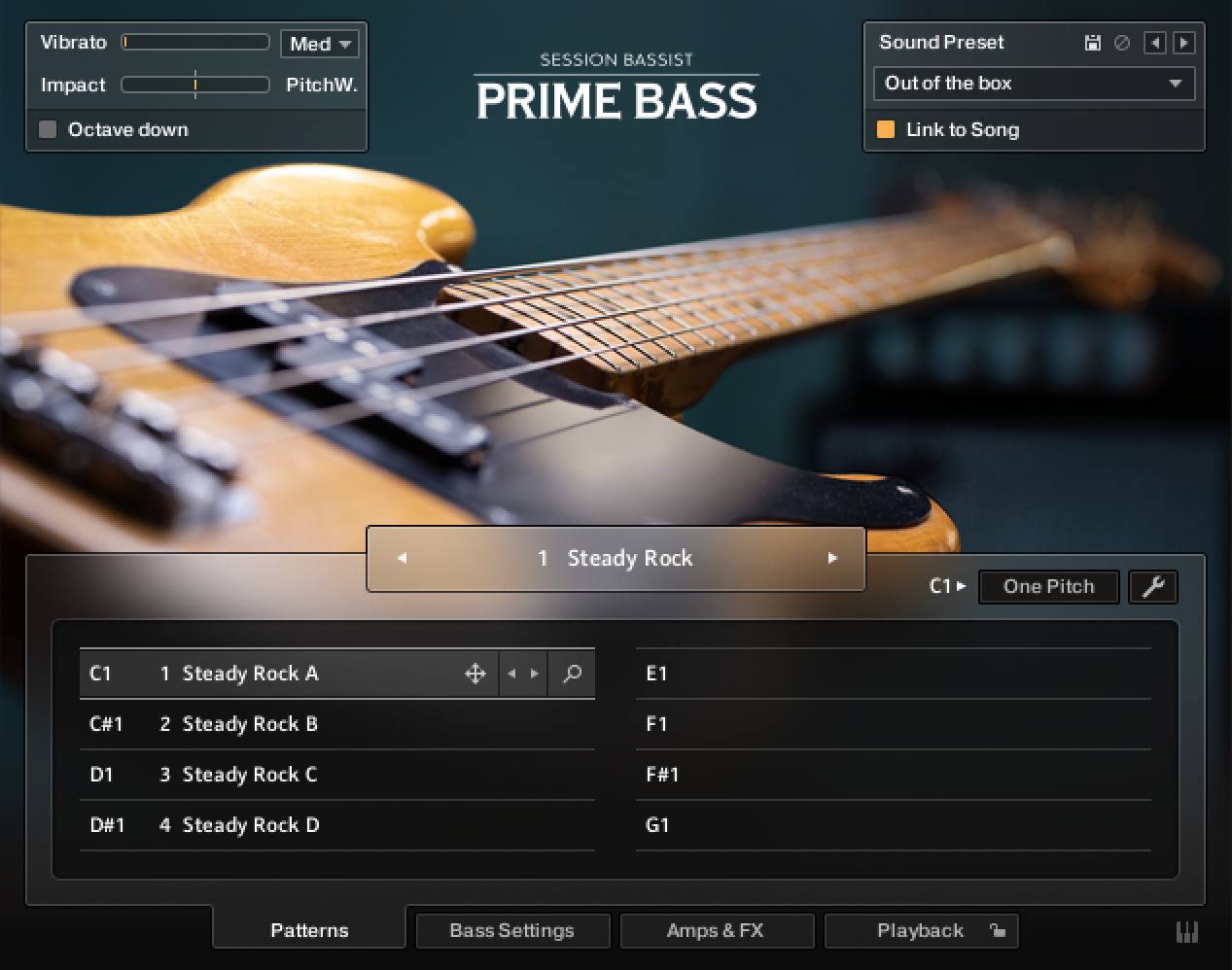Screen dimensions: 1232x970
Task: Switch to the Bass Settings tab
Action: click(x=512, y=930)
